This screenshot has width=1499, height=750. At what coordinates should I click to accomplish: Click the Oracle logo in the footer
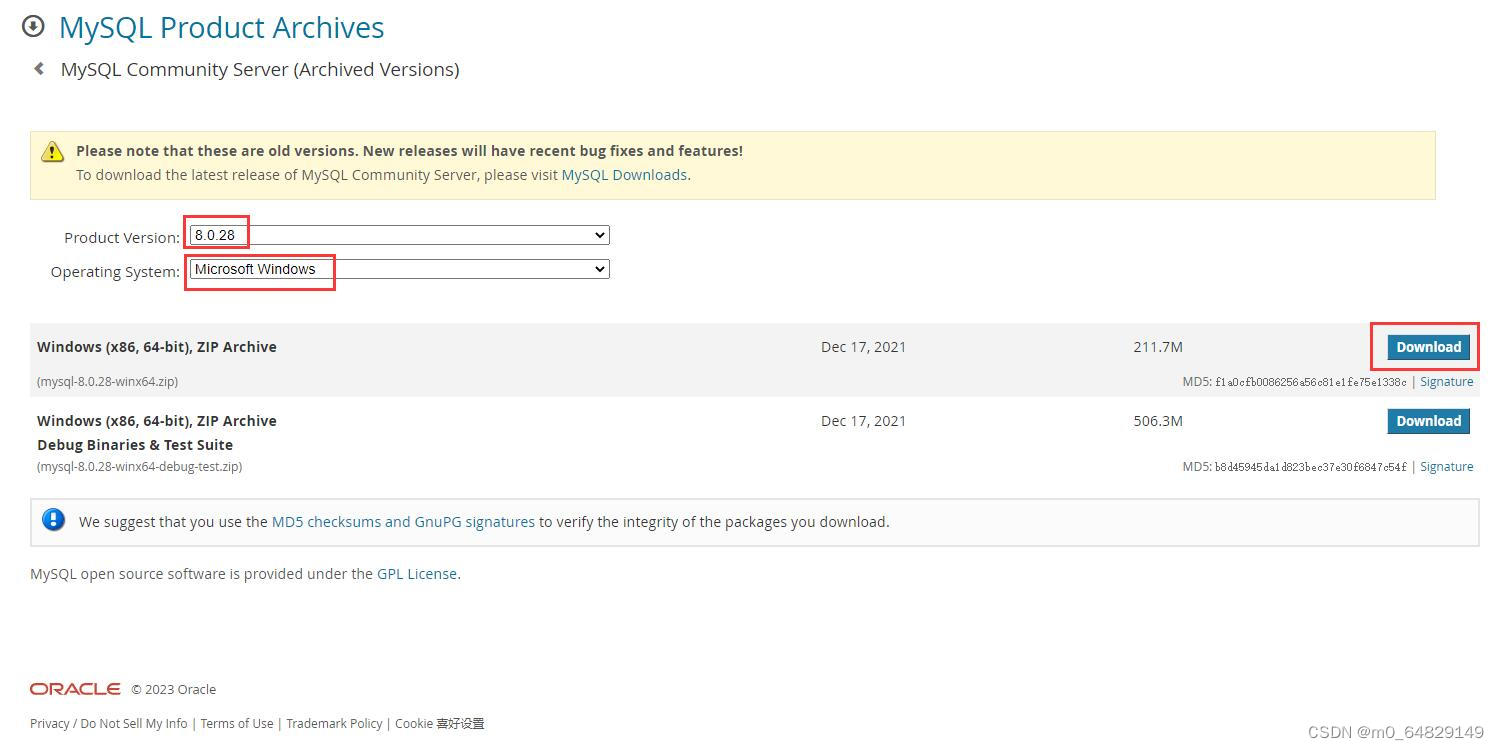click(x=75, y=689)
